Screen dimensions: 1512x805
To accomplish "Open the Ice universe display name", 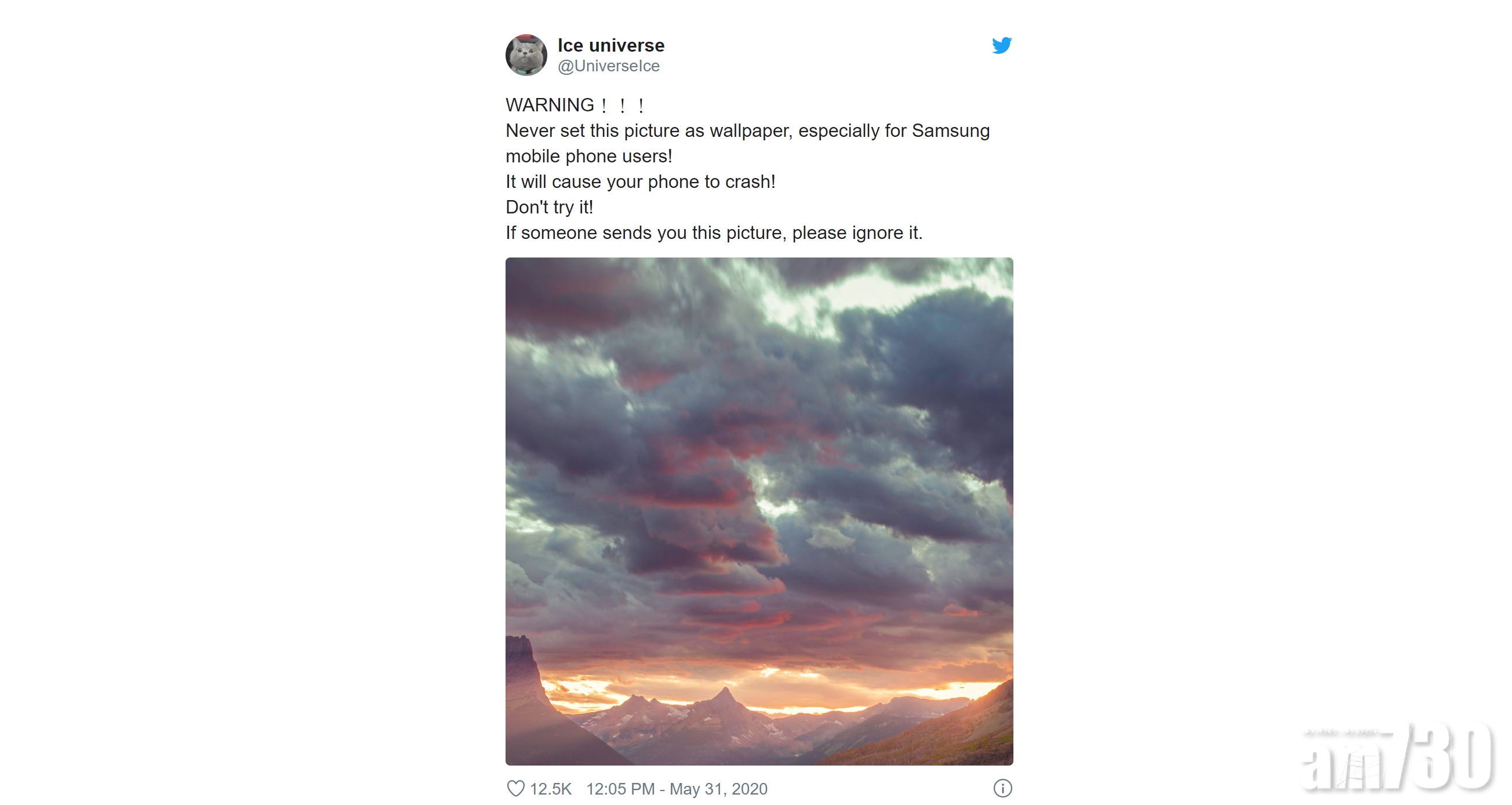I will click(610, 45).
